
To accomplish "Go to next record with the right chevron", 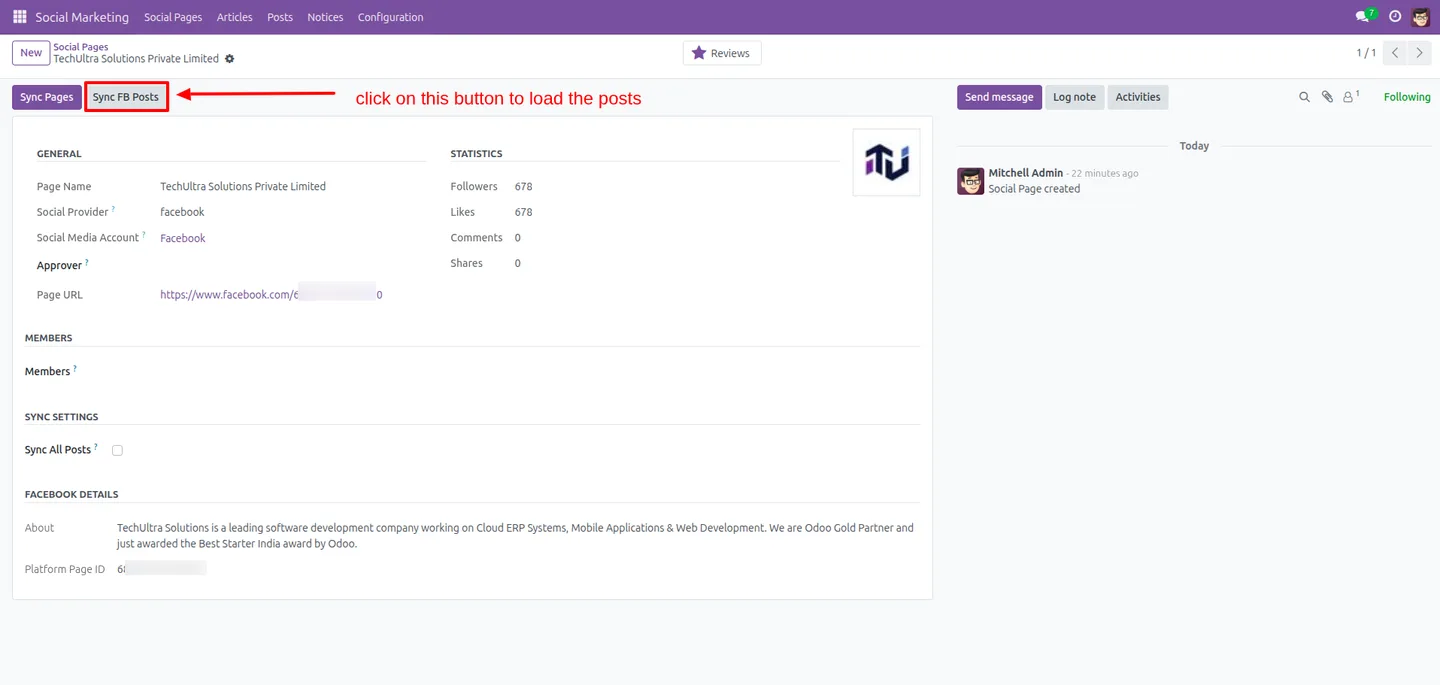I will [1420, 53].
